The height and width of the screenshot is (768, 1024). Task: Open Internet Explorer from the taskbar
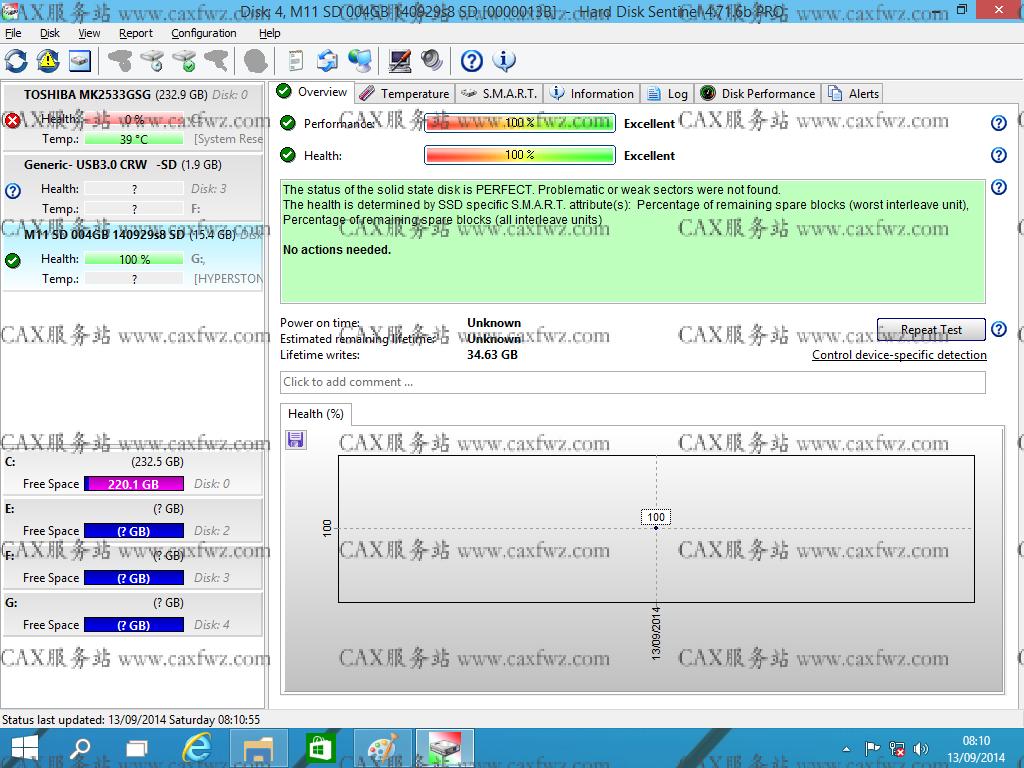(199, 748)
